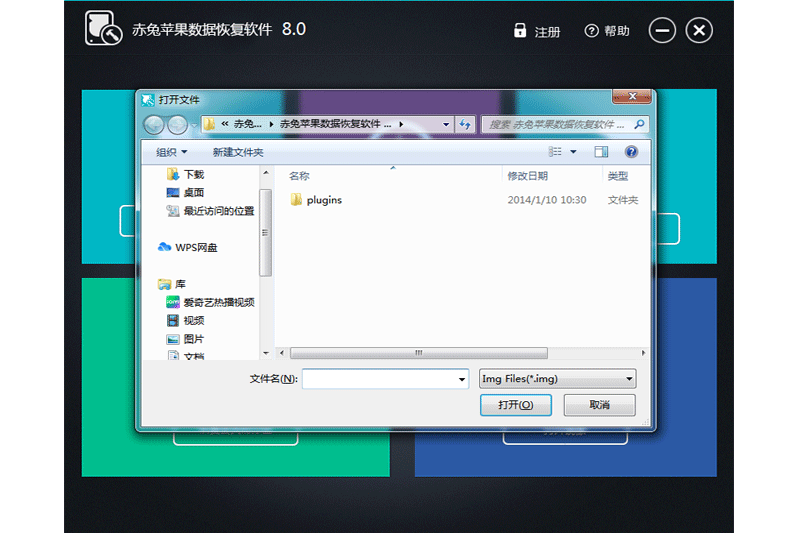Go forward with the dialog forward arrow
Image resolution: width=800 pixels, height=533 pixels.
[178, 124]
